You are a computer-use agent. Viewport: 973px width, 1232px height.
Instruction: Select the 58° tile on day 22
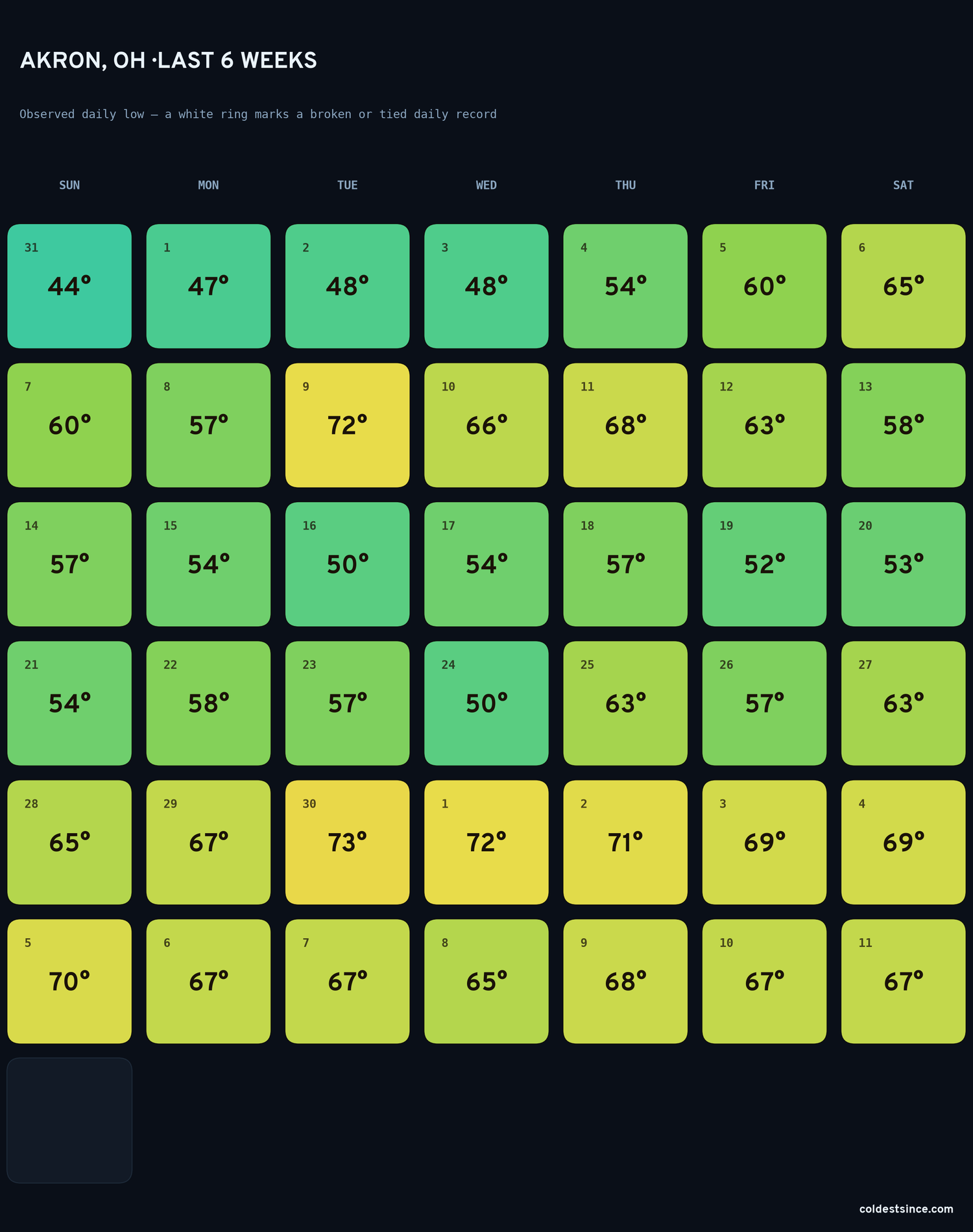point(208,703)
